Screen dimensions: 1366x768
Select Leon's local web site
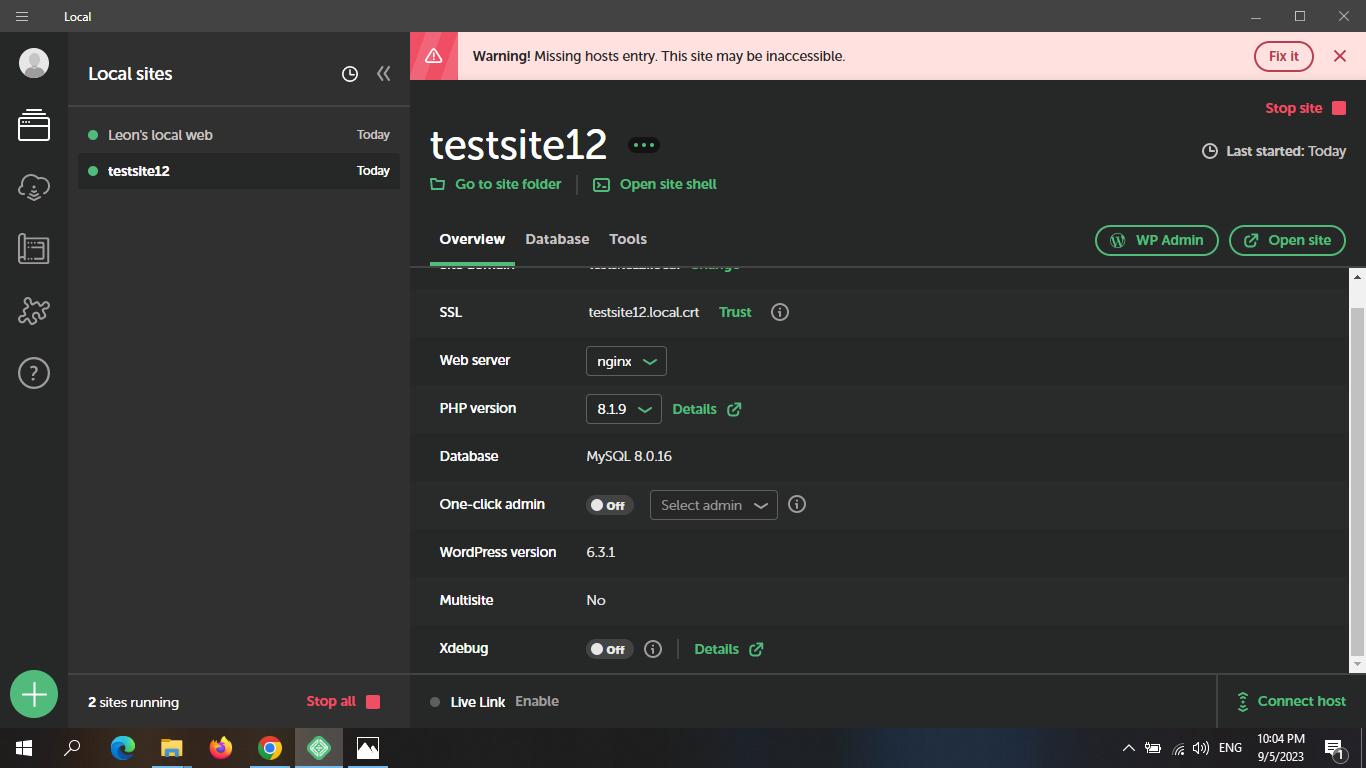click(239, 135)
